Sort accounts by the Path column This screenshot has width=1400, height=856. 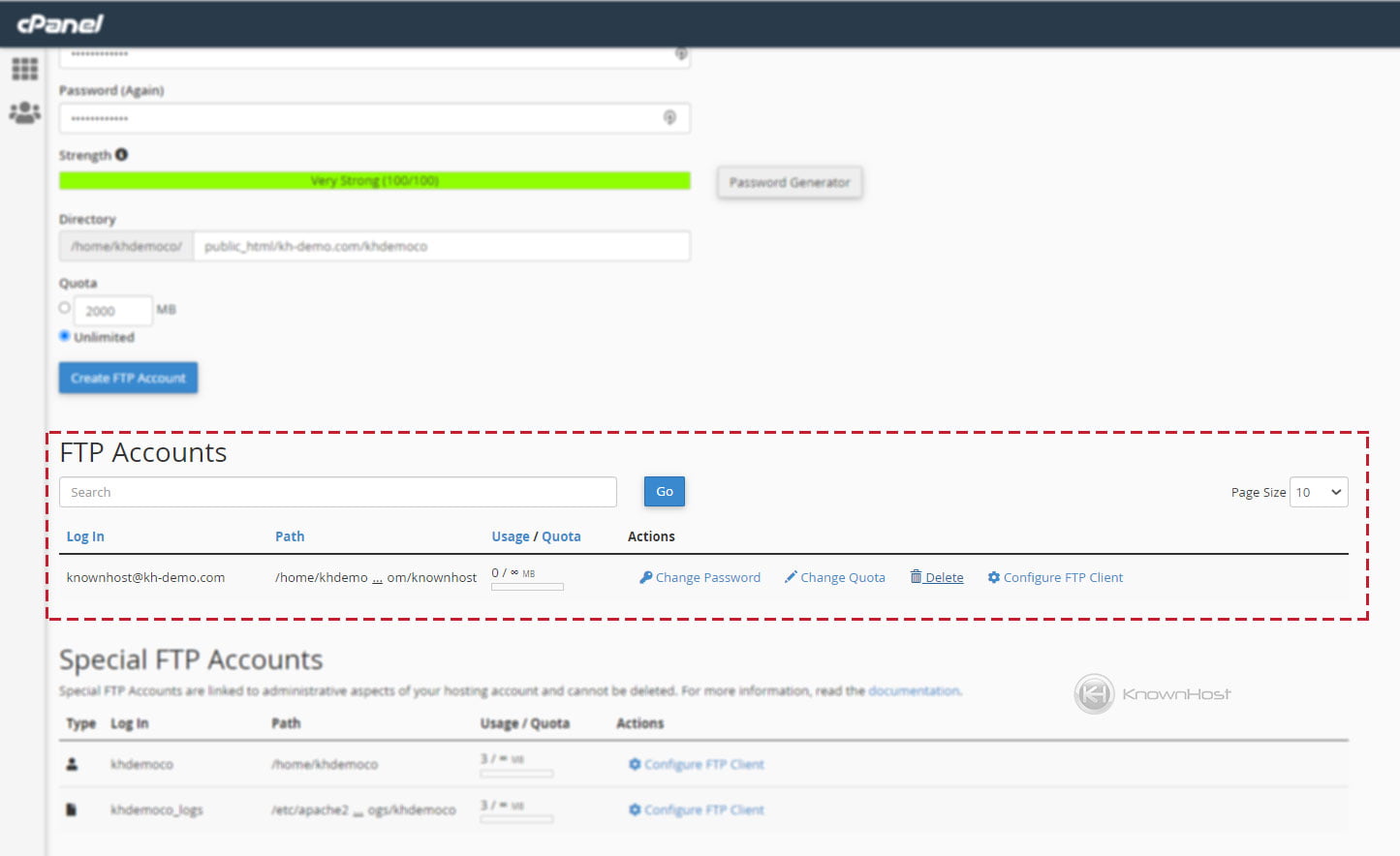pyautogui.click(x=290, y=535)
